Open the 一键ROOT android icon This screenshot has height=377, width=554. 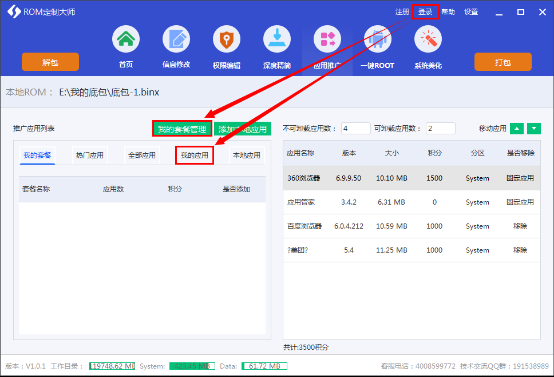[377, 39]
